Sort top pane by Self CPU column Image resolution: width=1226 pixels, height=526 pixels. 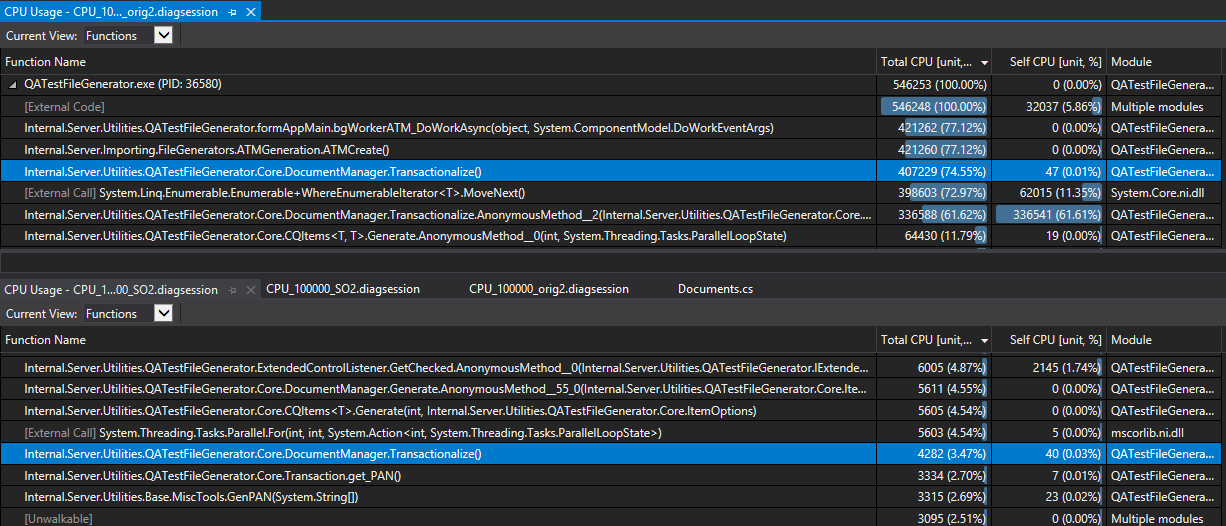(1049, 62)
